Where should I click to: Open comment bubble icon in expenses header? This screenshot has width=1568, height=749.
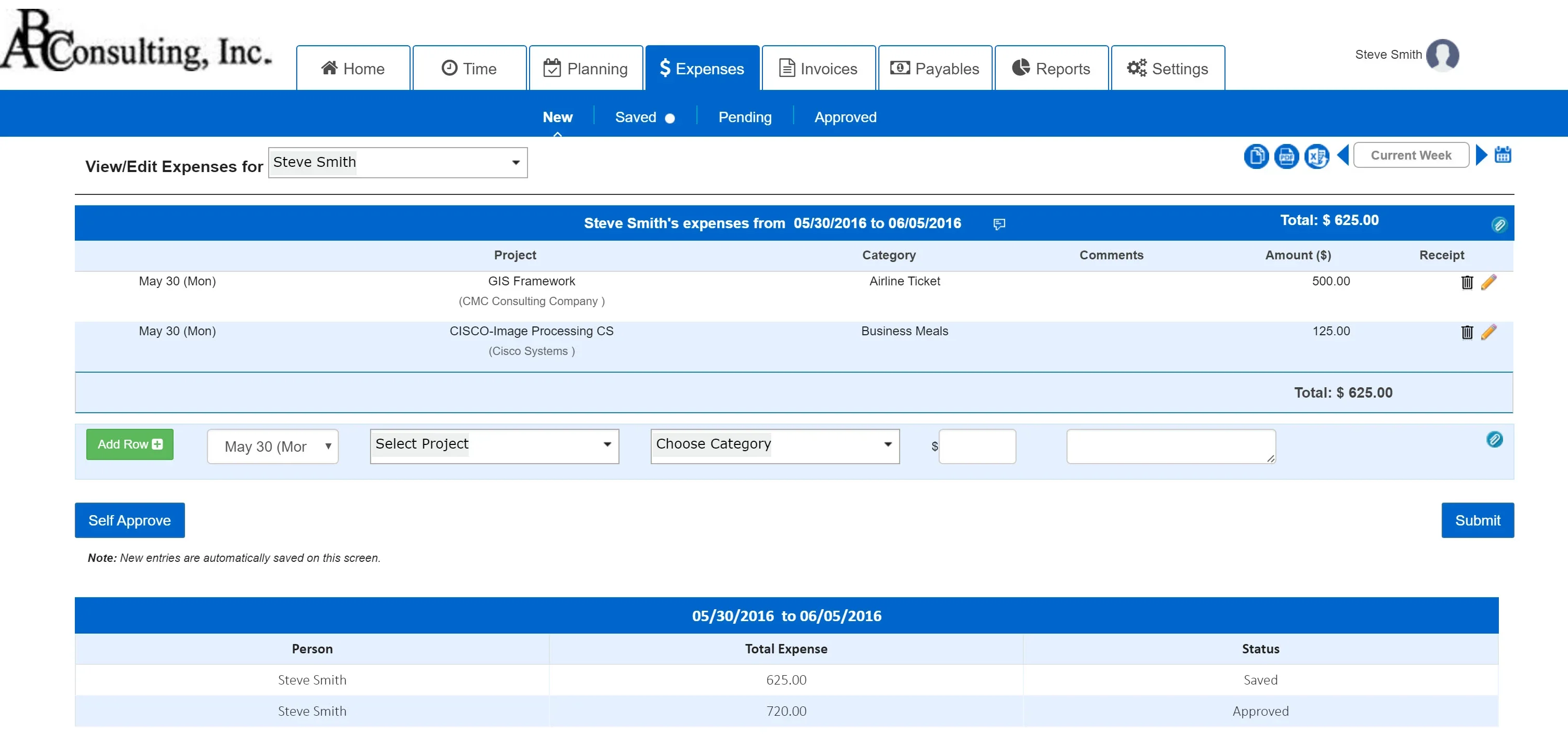pos(999,224)
